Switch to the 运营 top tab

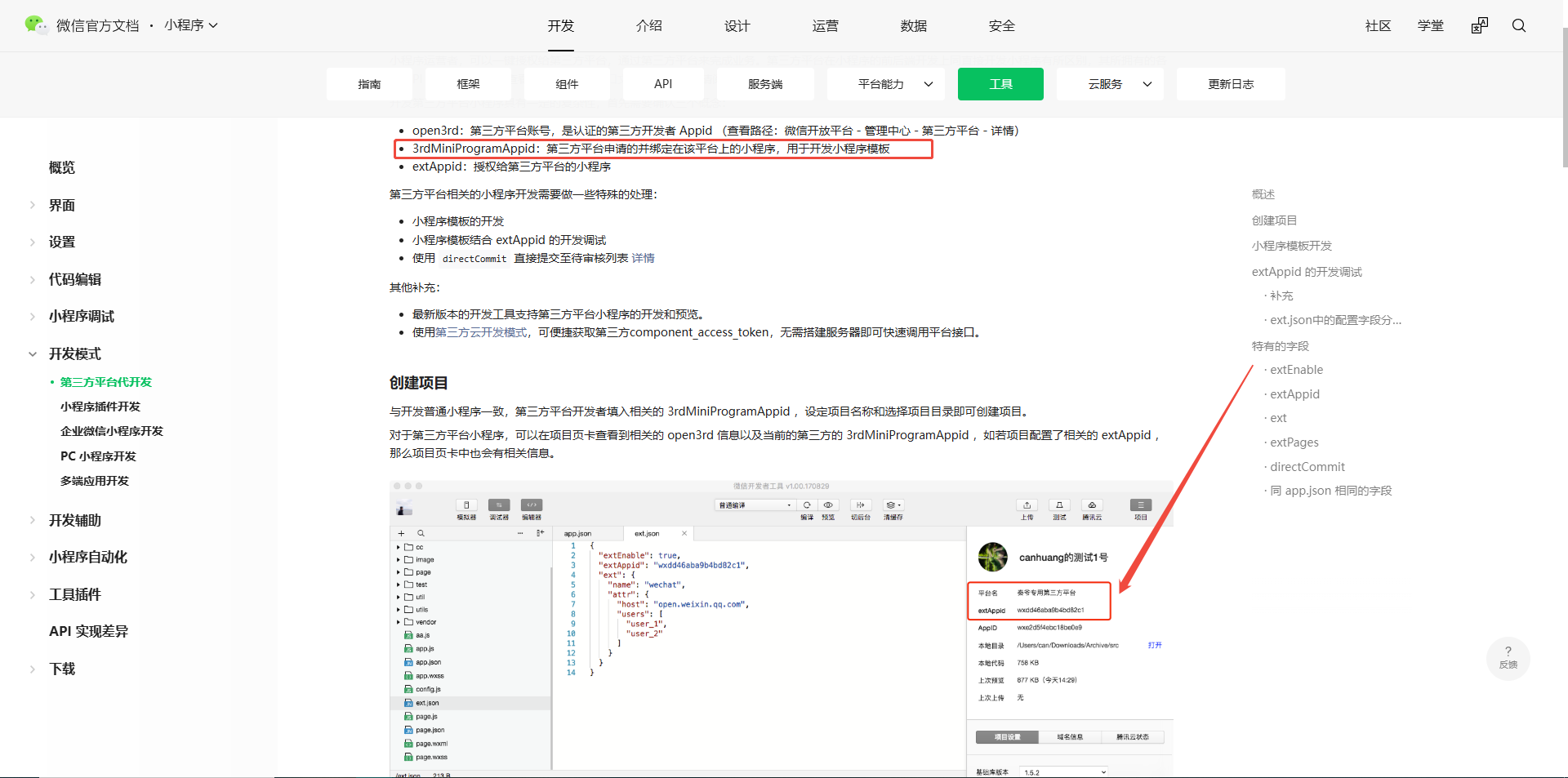pos(826,25)
